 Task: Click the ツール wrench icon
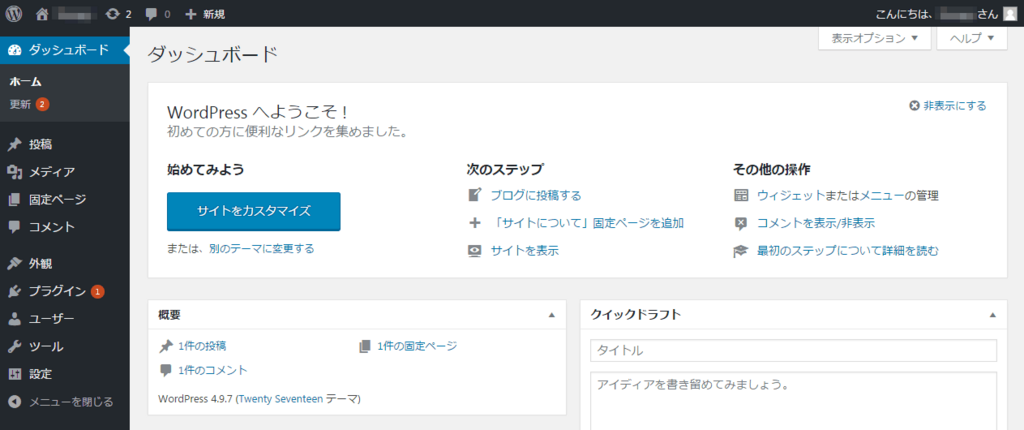[15, 346]
